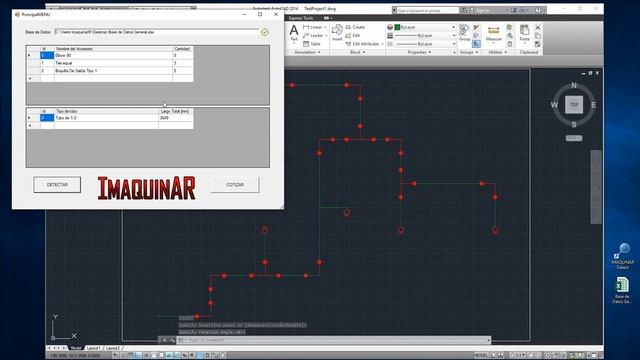The width and height of the screenshot is (640, 360).
Task: Click the Help question mark icon
Action: pos(538,10)
